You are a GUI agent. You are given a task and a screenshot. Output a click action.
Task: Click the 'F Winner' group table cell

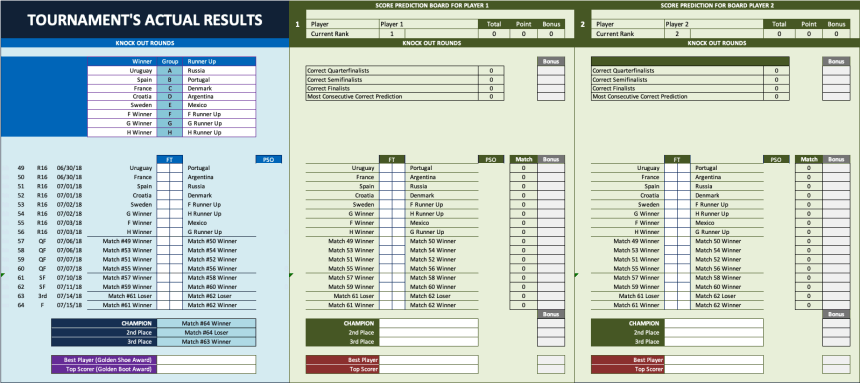click(x=122, y=114)
